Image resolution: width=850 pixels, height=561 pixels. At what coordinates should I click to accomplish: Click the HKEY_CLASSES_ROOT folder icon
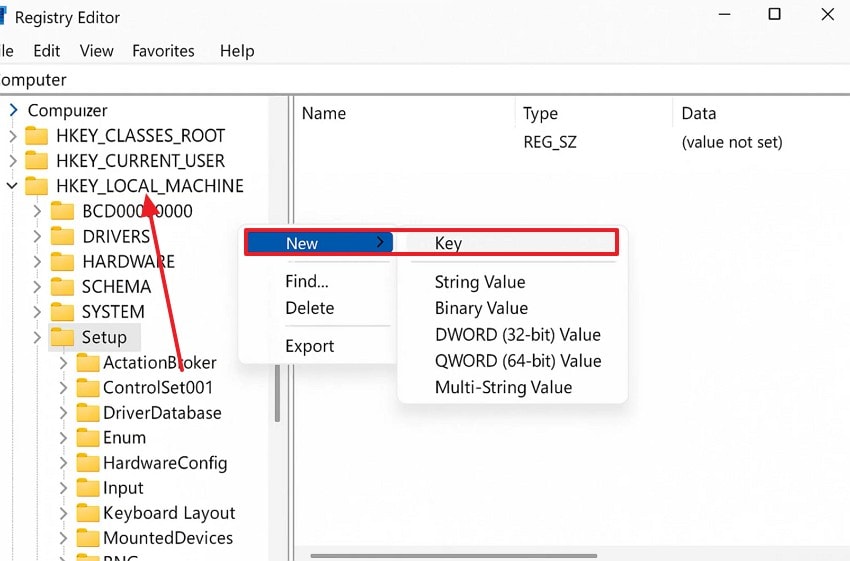tap(36, 136)
